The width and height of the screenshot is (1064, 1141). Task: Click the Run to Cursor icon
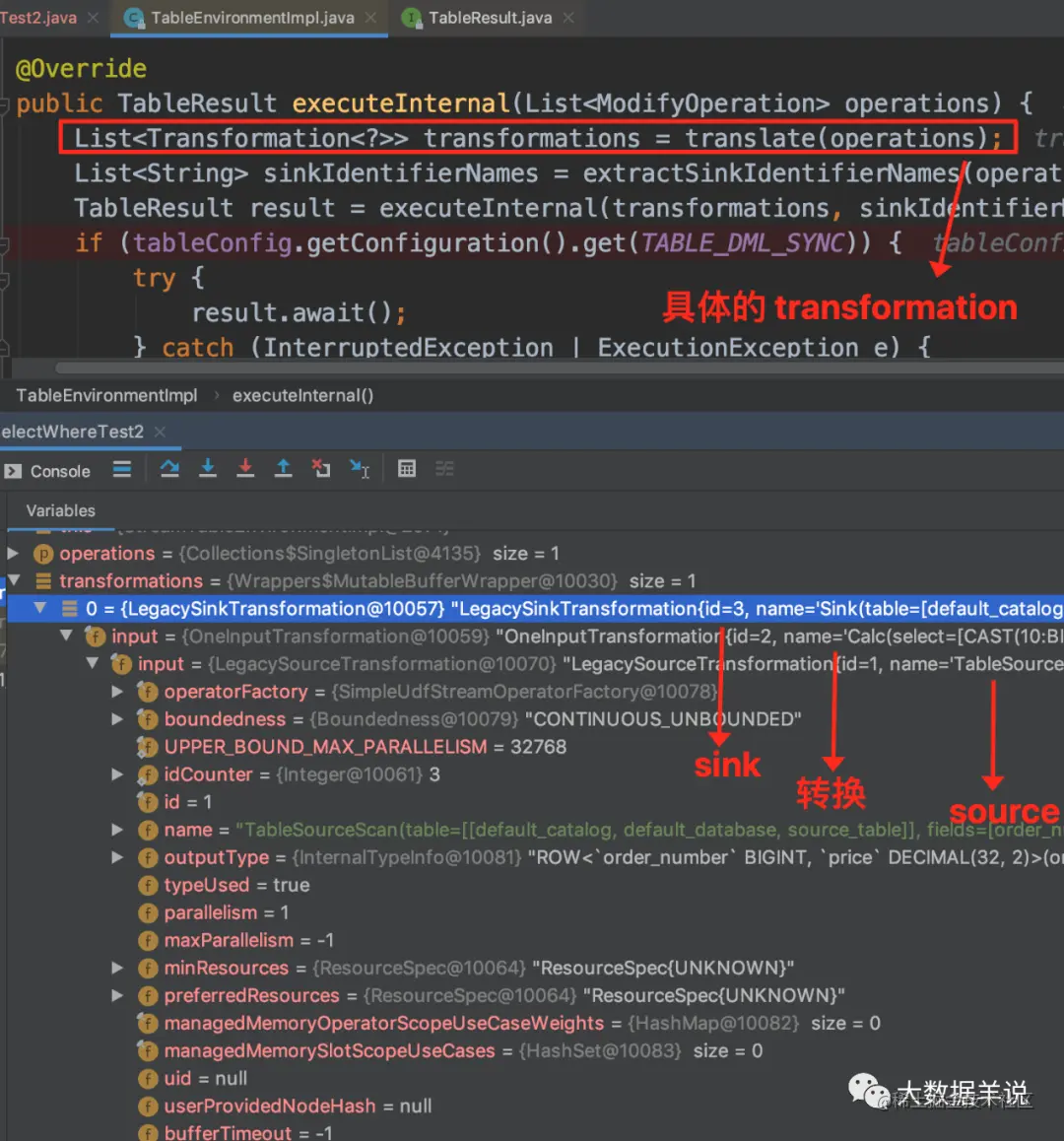coord(360,469)
